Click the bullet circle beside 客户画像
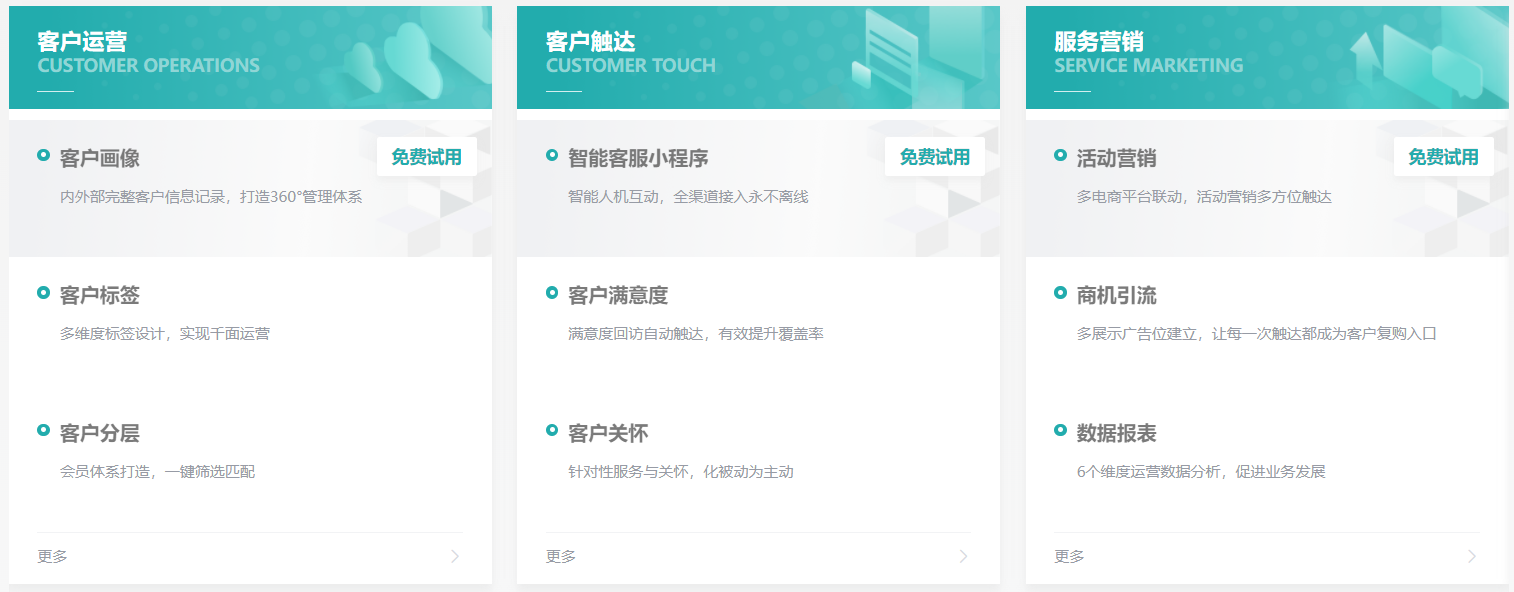The width and height of the screenshot is (1514, 592). click(43, 155)
